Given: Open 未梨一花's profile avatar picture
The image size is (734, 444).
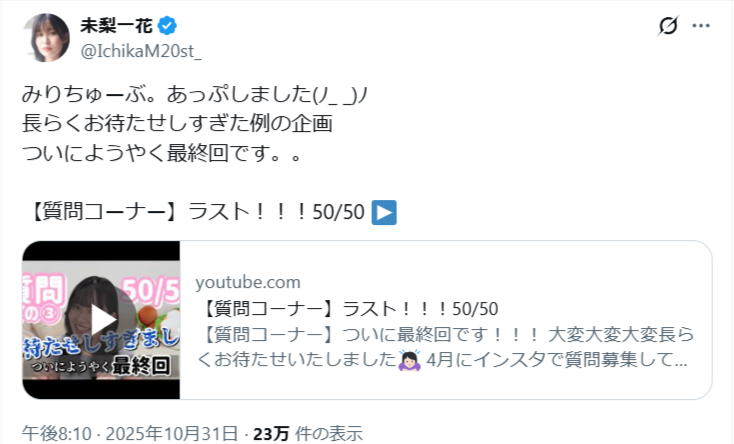Looking at the screenshot, I should coord(46,37).
